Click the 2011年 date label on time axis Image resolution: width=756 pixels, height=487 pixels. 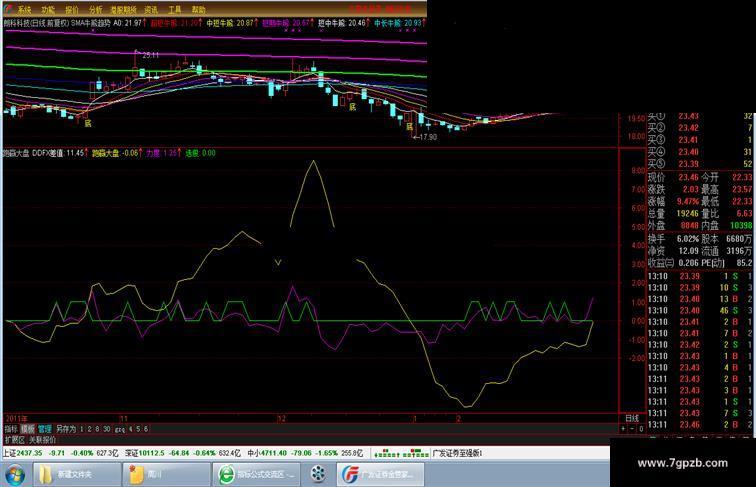pos(16,419)
